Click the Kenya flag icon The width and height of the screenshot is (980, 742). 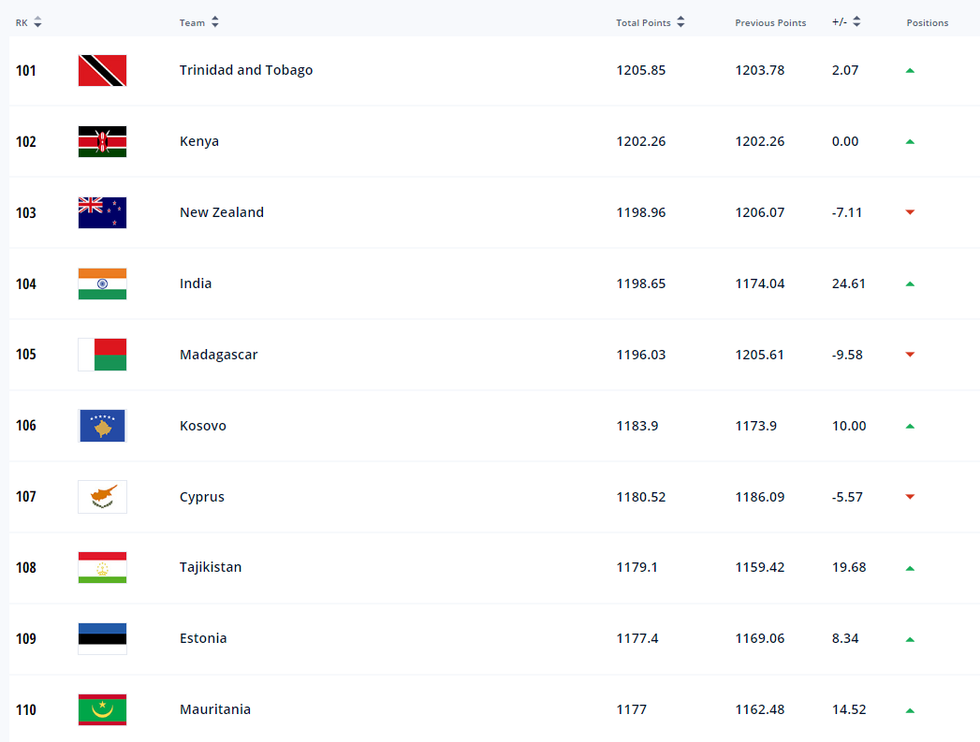click(102, 142)
